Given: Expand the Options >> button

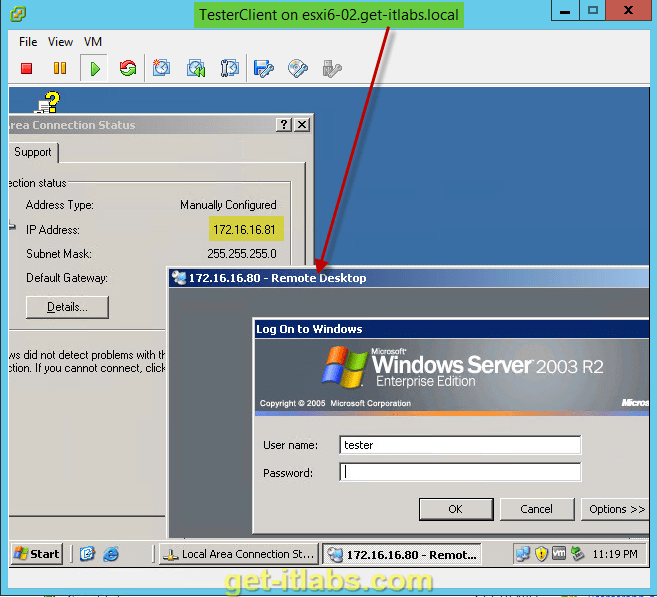Looking at the screenshot, I should coord(616,509).
